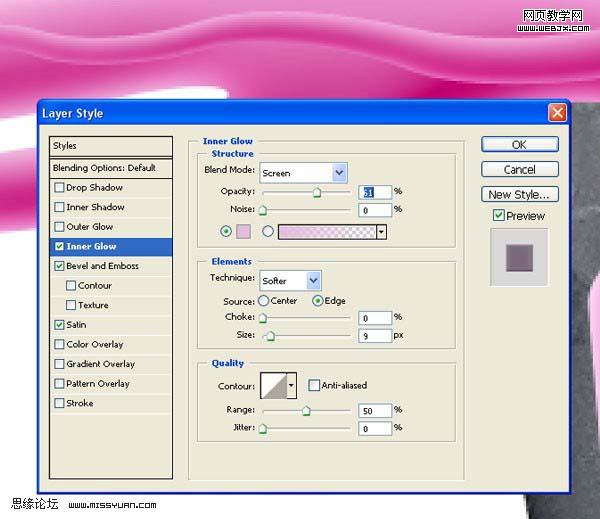600x519 pixels.
Task: Click the Opacity slider handle
Action: point(317,192)
